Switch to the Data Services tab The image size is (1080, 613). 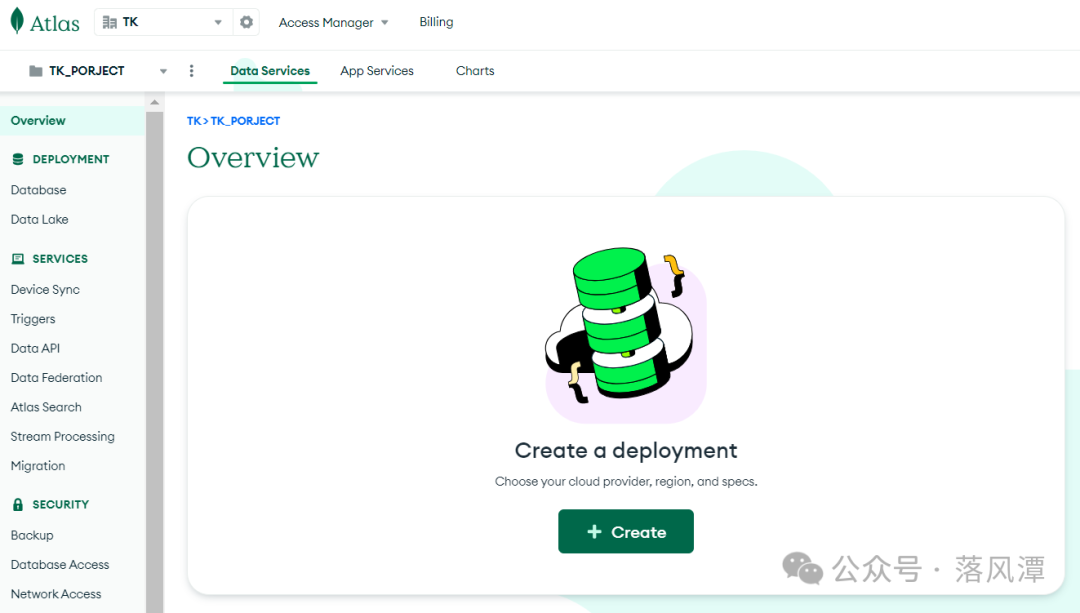270,71
